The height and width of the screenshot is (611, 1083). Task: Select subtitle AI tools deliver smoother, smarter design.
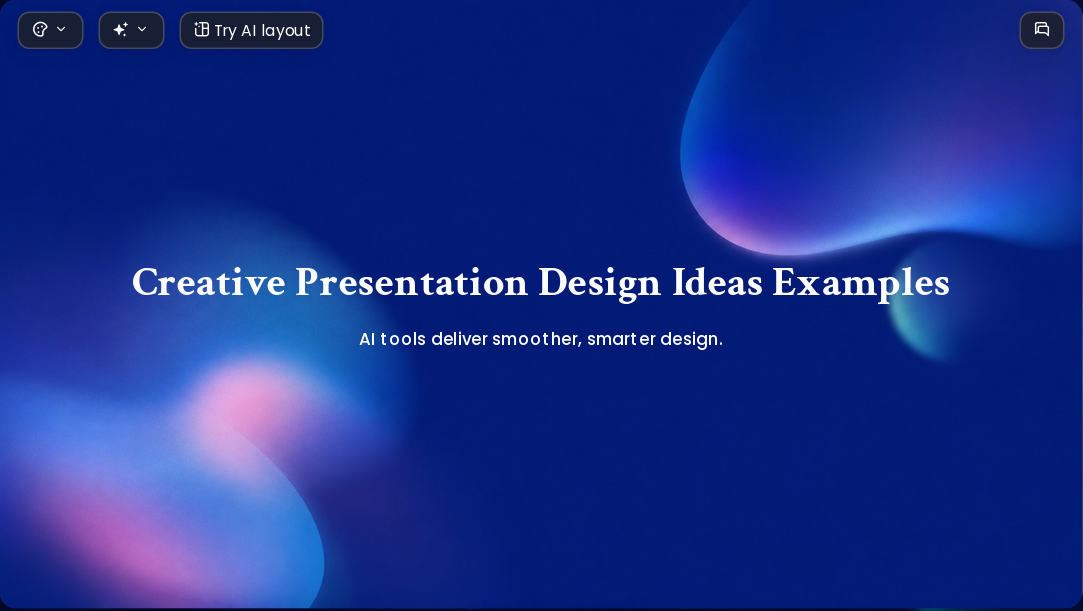[541, 339]
